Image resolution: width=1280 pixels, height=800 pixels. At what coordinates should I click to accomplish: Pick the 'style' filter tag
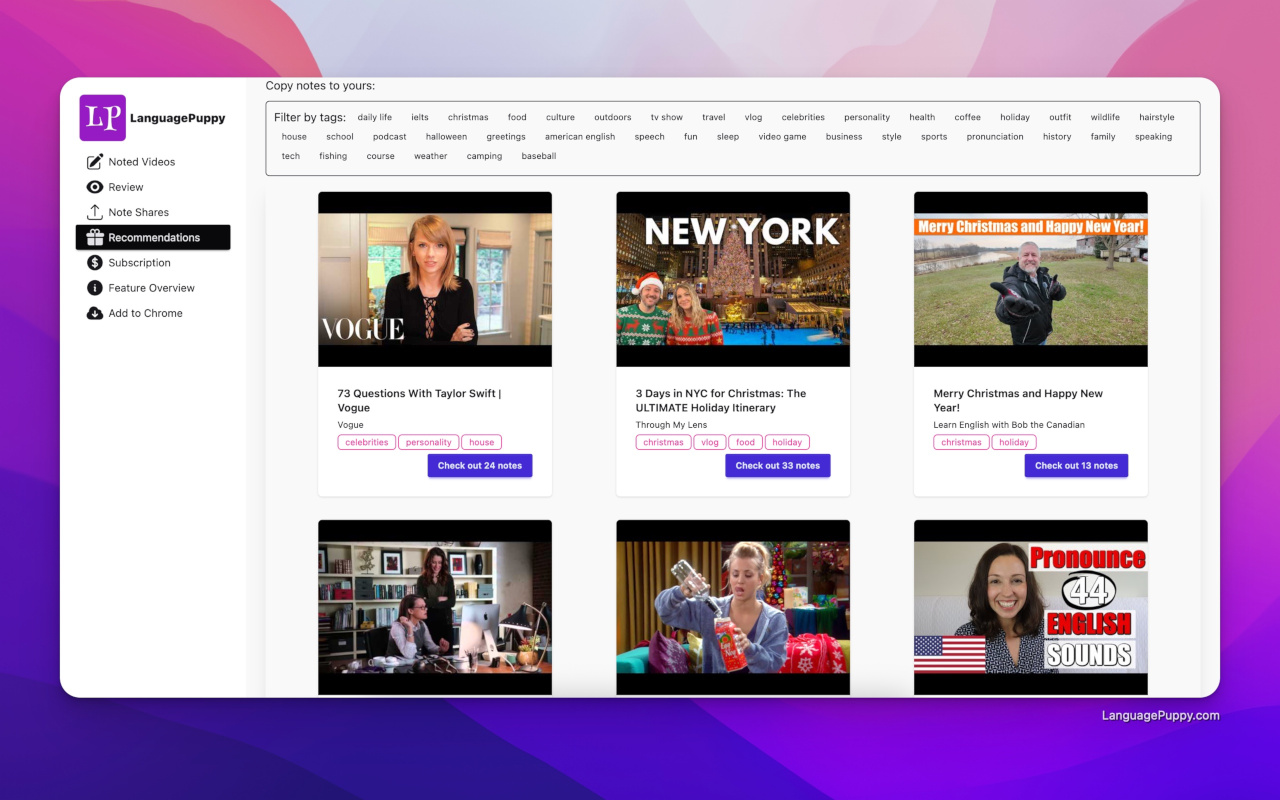tap(892, 137)
